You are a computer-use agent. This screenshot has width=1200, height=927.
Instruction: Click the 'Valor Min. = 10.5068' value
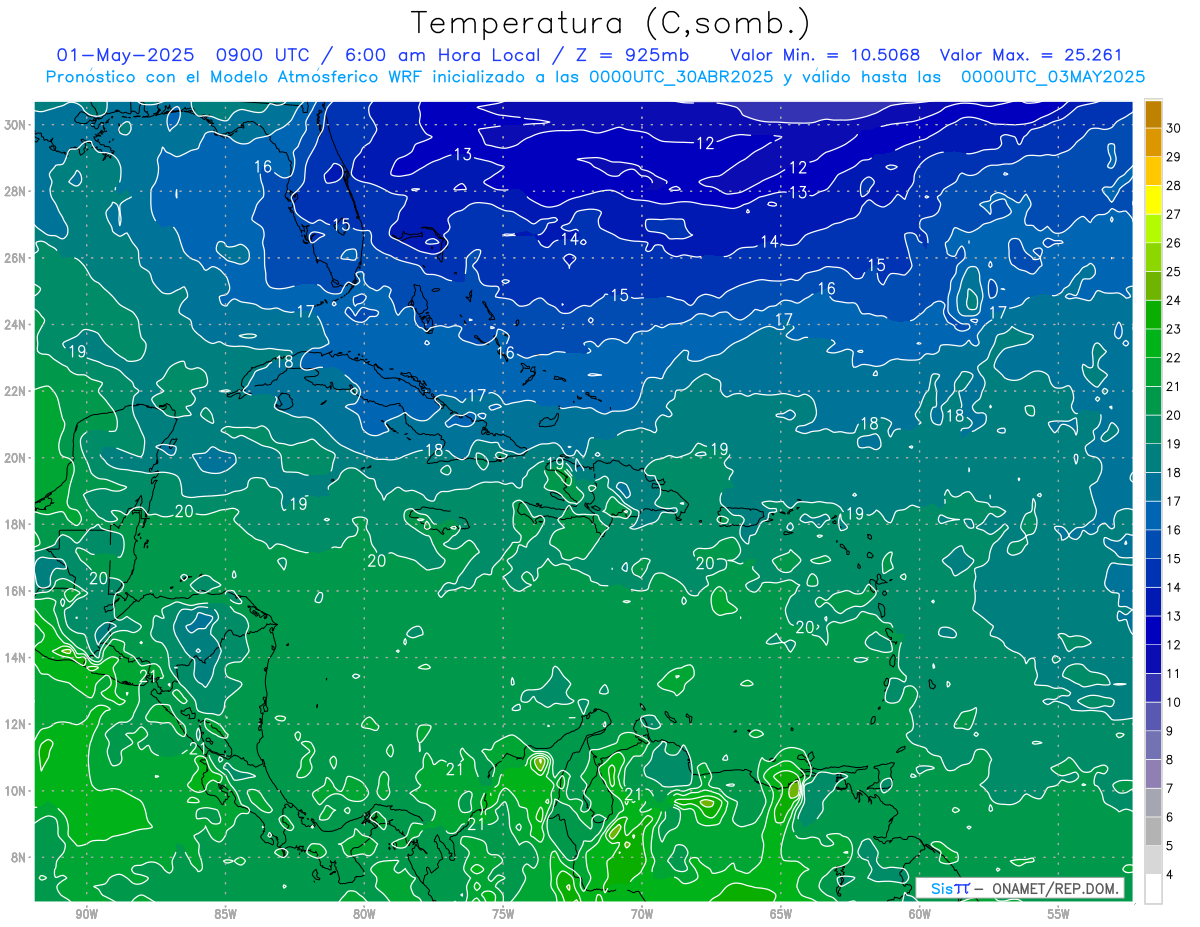(825, 55)
